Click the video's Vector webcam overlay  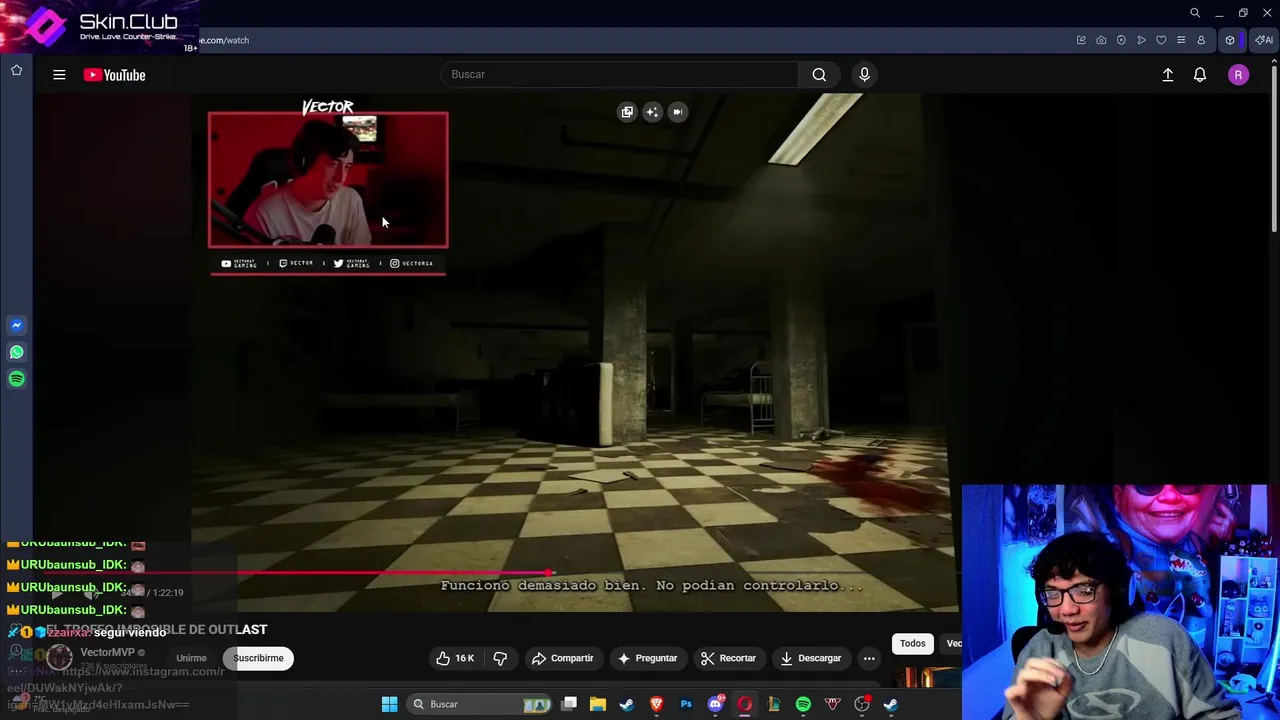pyautogui.click(x=328, y=180)
